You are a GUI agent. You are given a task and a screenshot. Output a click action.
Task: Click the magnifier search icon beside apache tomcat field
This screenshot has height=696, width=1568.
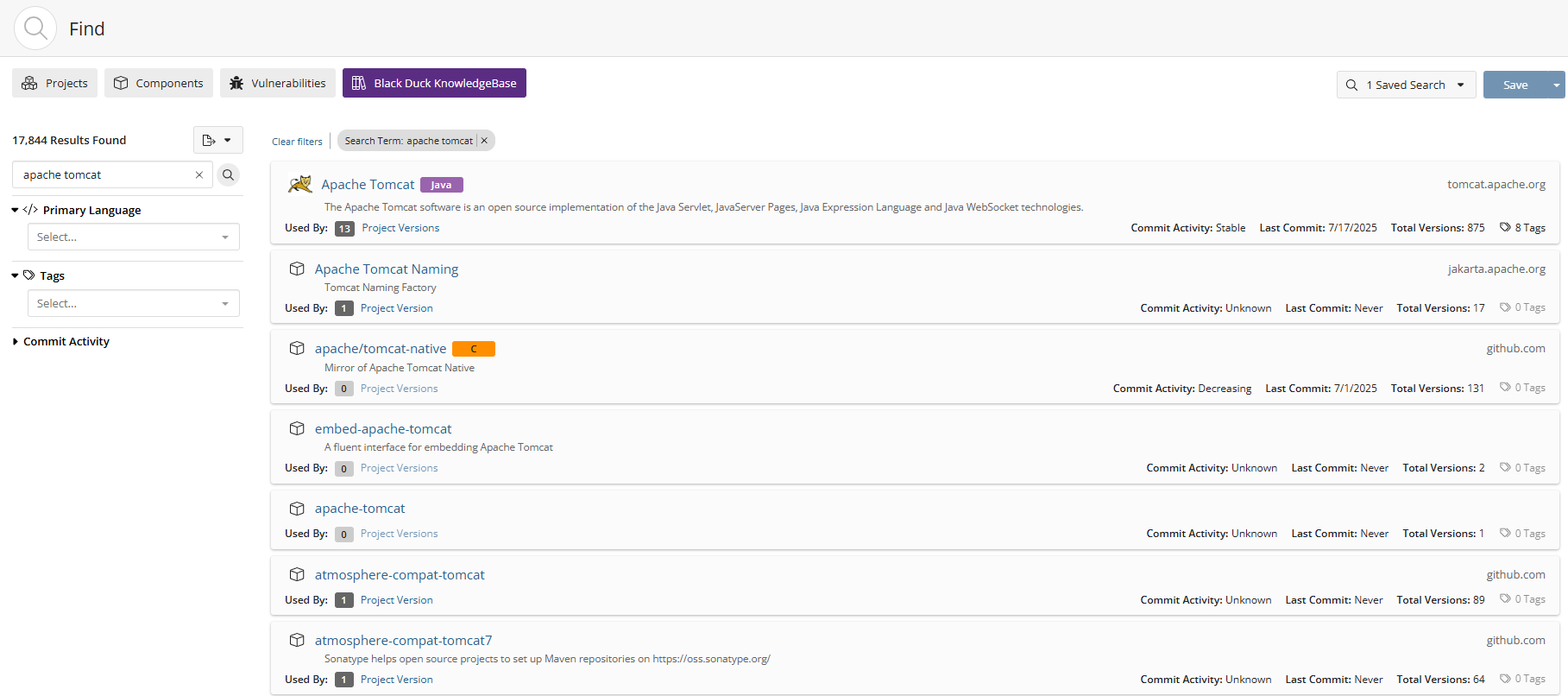tap(228, 175)
